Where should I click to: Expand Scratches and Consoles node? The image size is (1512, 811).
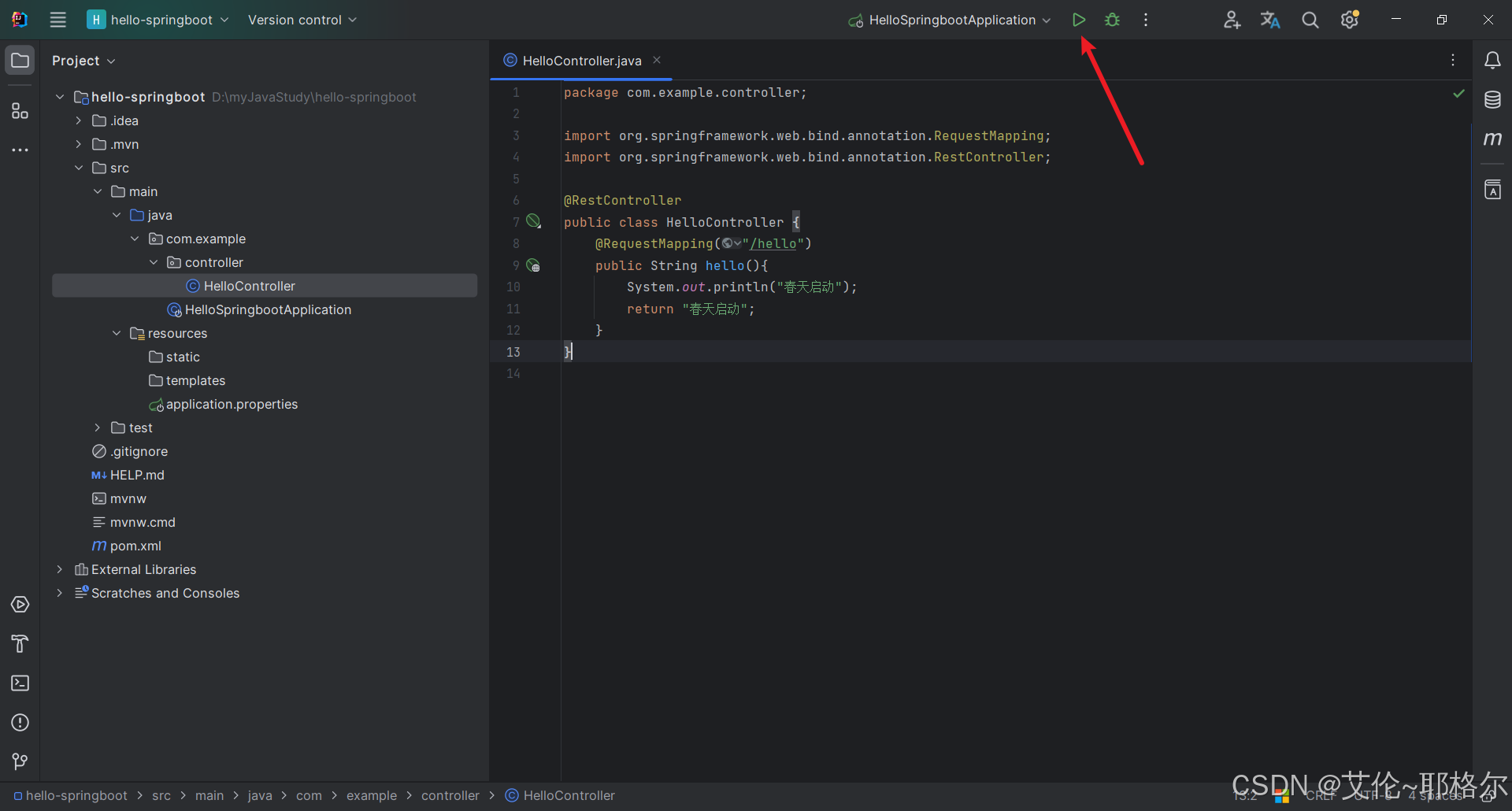click(60, 593)
